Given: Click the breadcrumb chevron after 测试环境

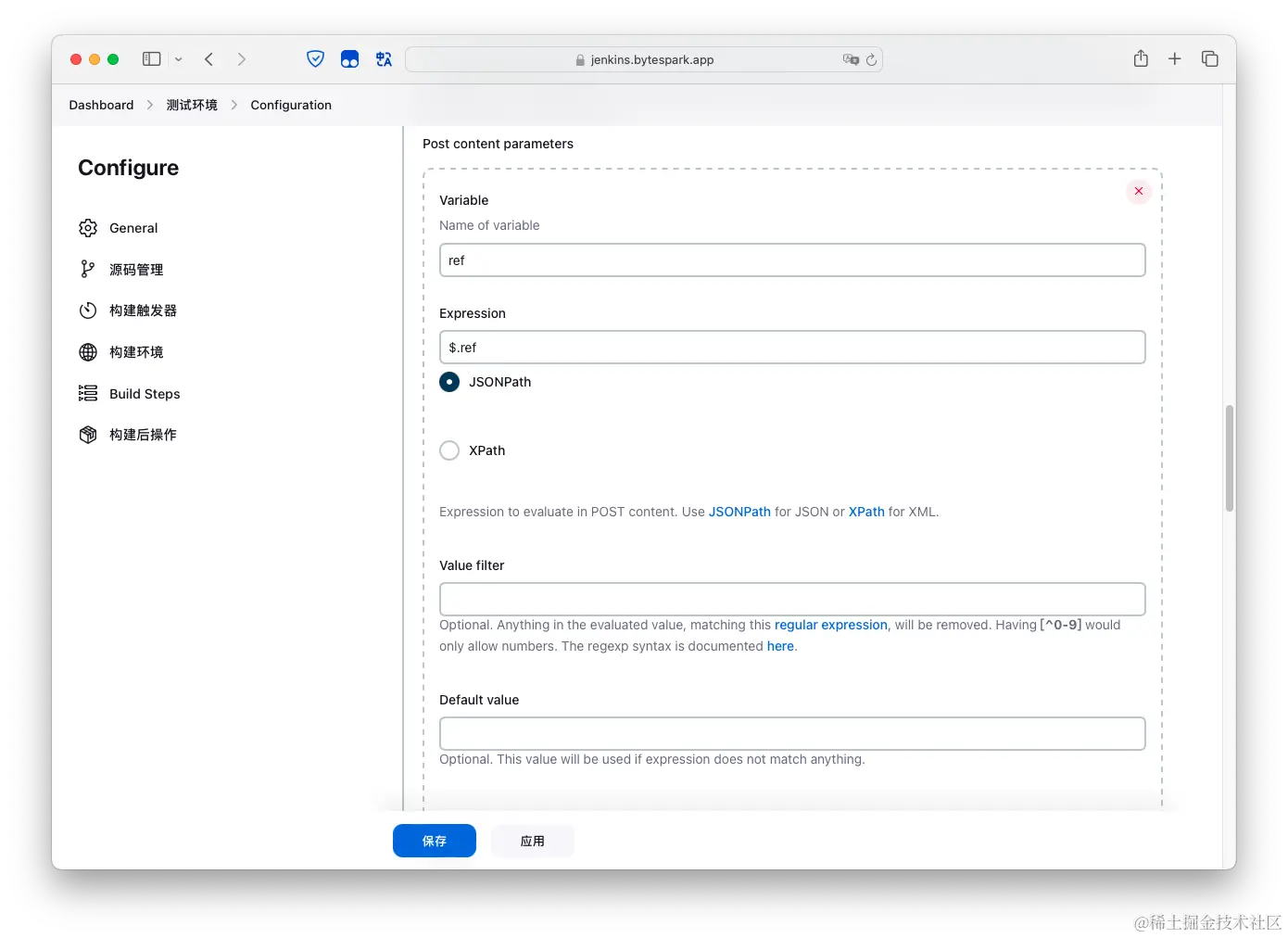Looking at the screenshot, I should pyautogui.click(x=234, y=105).
